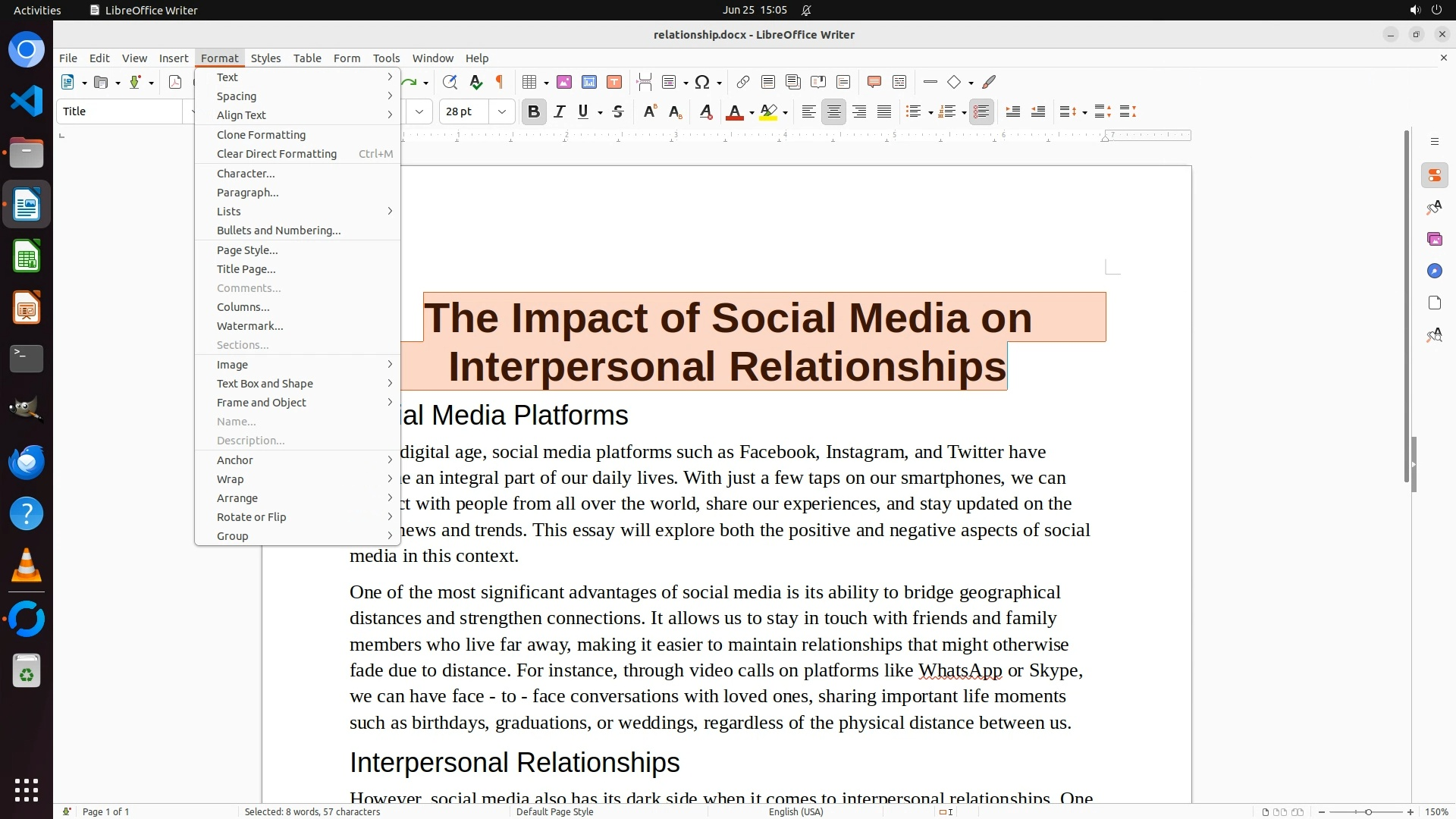Open the font size dropdown arrow
This screenshot has height=819, width=1456.
(x=501, y=111)
